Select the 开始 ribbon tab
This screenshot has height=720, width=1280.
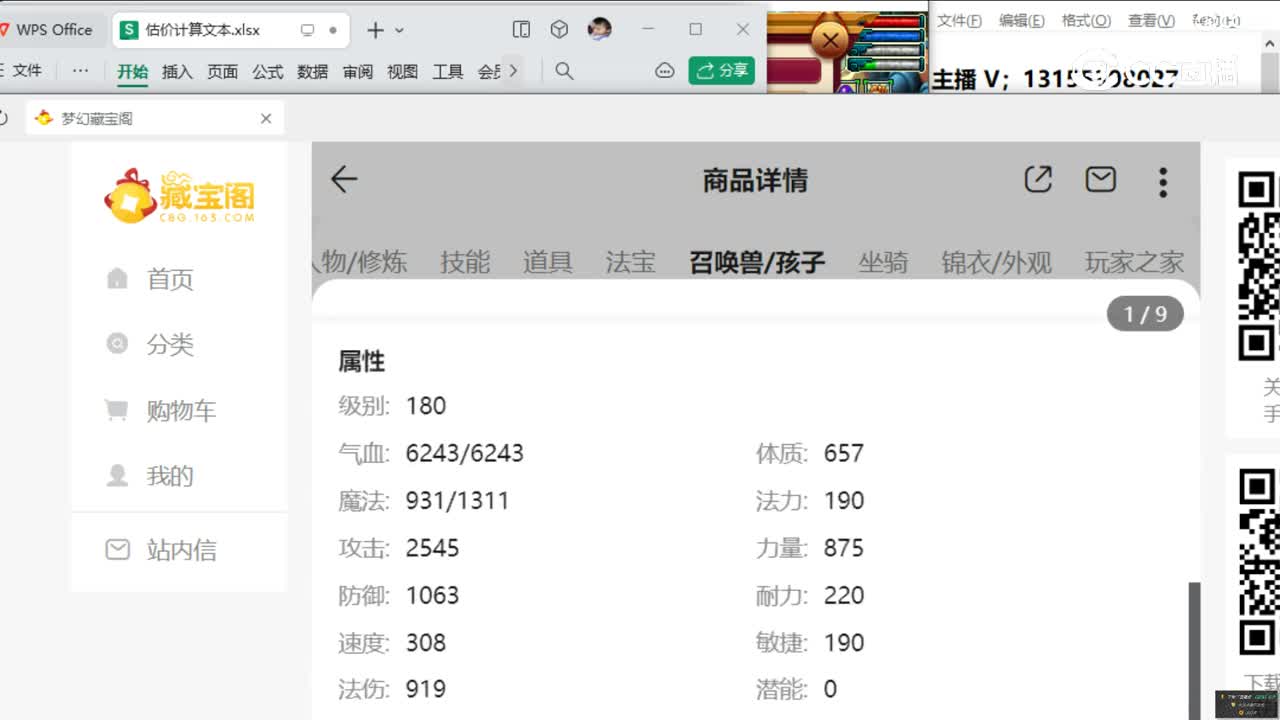(x=132, y=71)
